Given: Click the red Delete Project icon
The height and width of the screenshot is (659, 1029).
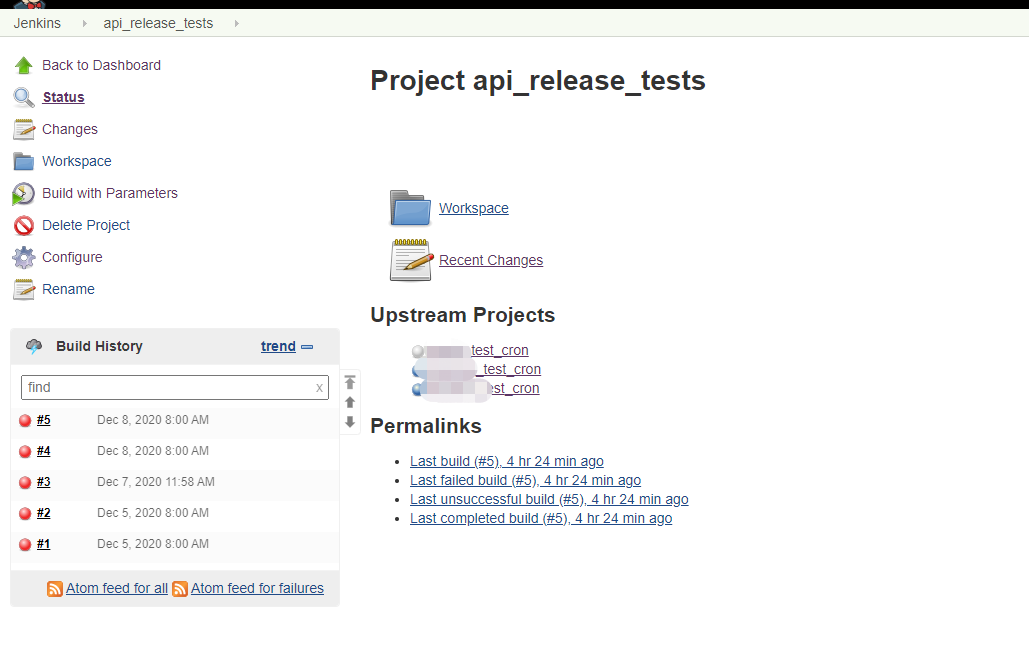Looking at the screenshot, I should (24, 226).
